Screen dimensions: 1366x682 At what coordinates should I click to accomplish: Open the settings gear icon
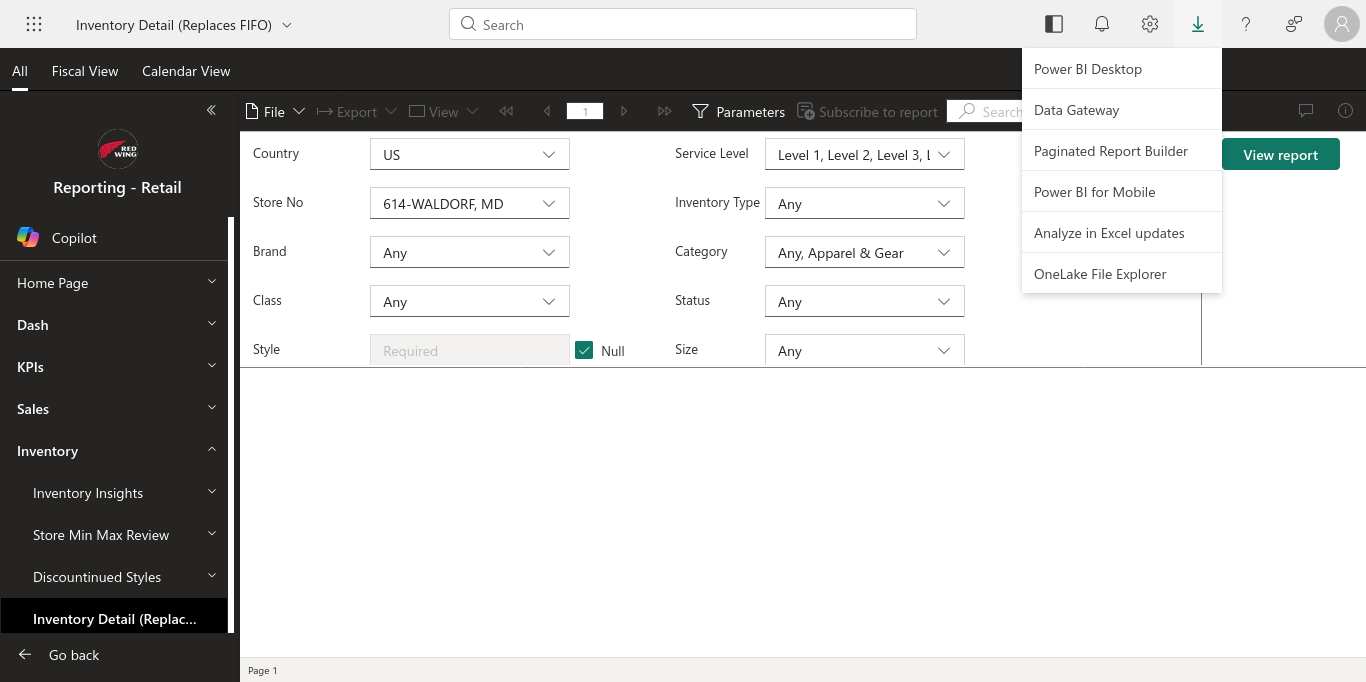pos(1149,24)
